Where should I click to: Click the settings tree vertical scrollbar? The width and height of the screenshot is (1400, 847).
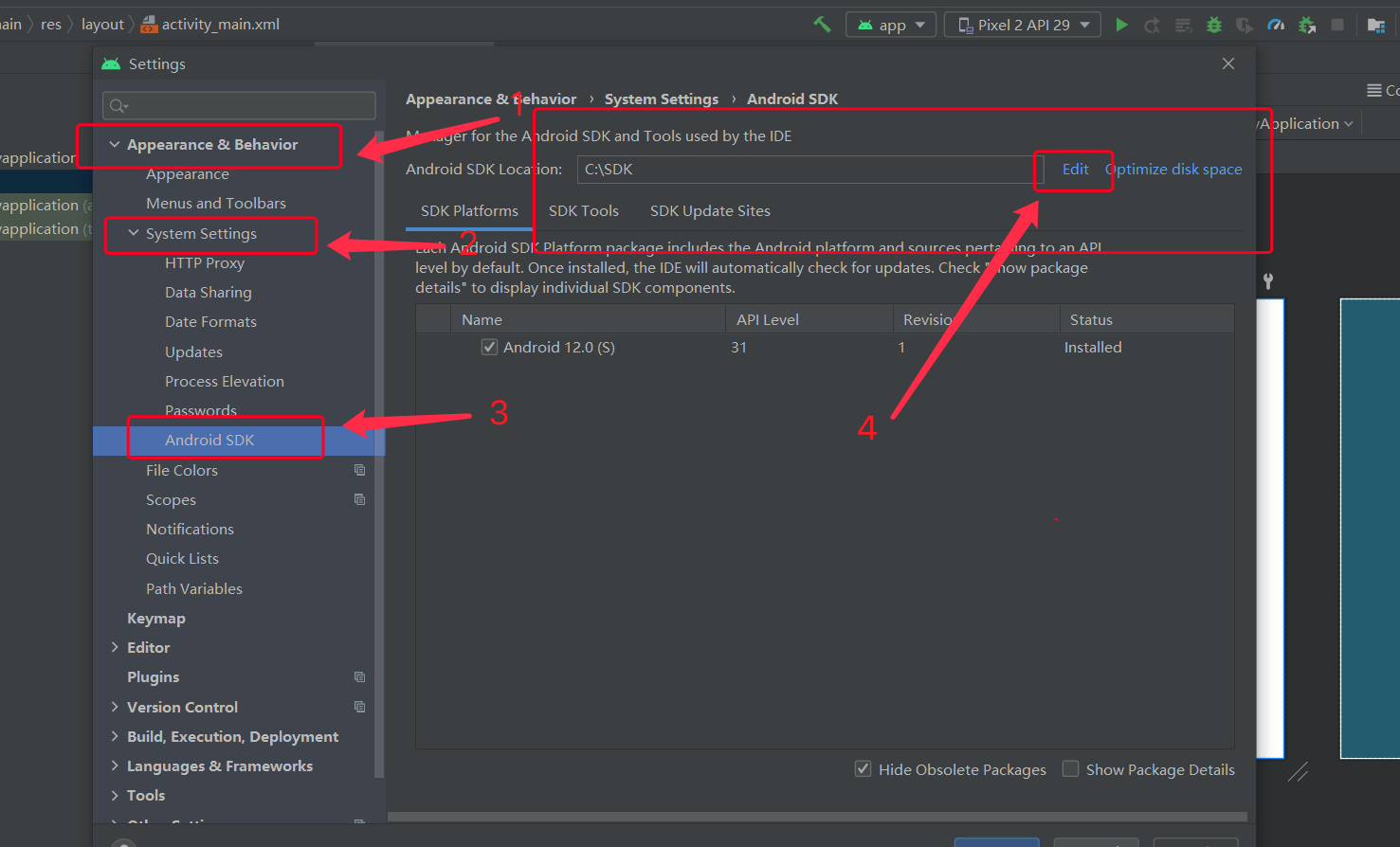point(379,455)
